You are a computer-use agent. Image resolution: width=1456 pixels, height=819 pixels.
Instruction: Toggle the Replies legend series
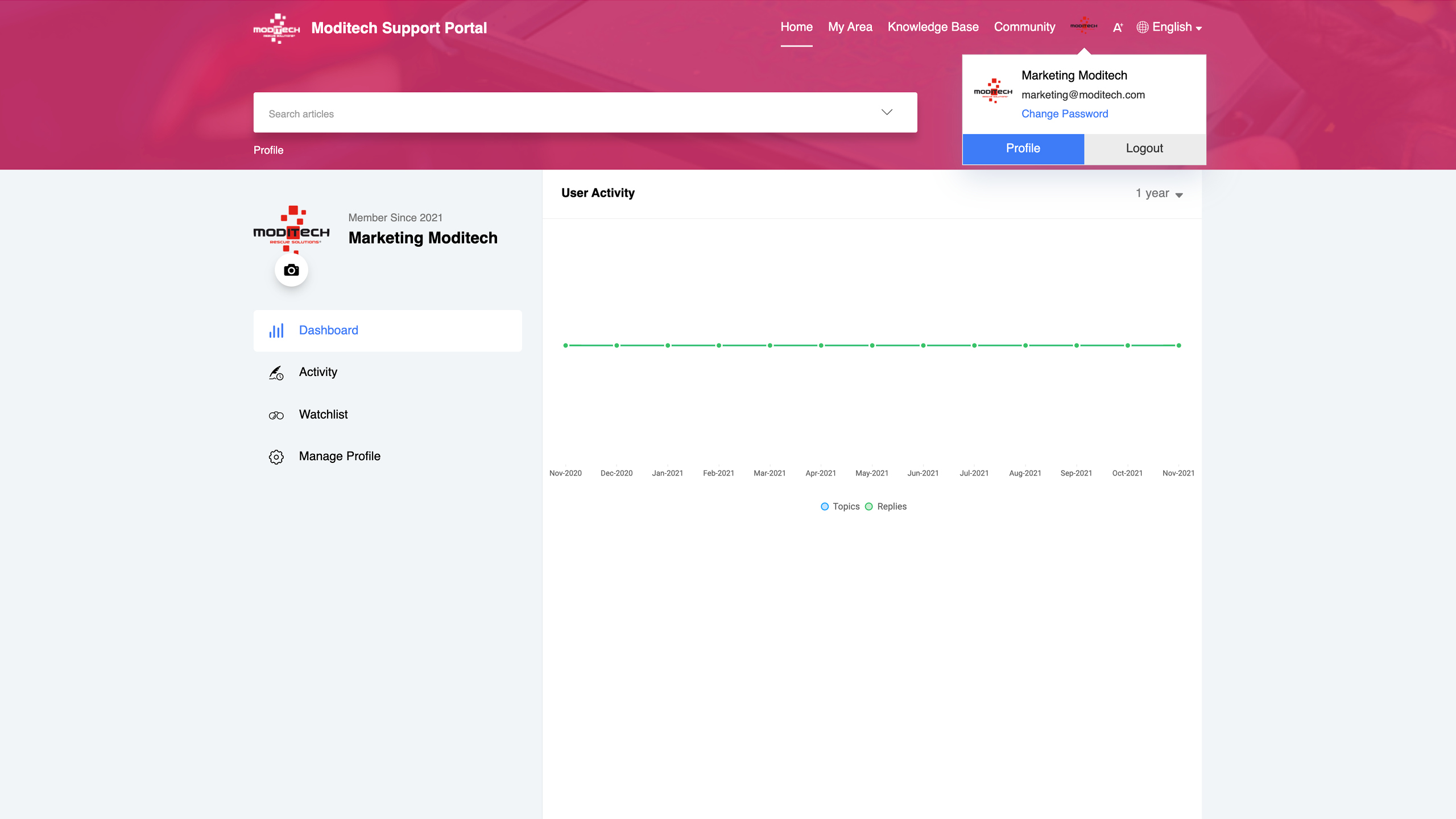[886, 506]
